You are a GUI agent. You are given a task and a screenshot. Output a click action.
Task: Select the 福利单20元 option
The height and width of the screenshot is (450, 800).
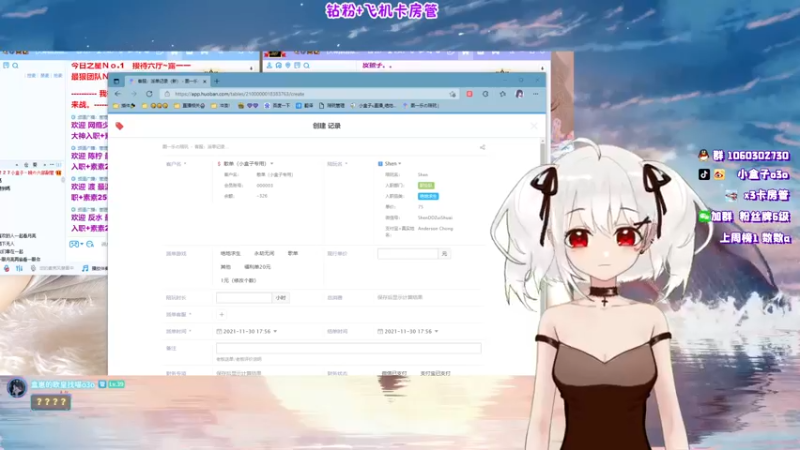click(x=257, y=267)
